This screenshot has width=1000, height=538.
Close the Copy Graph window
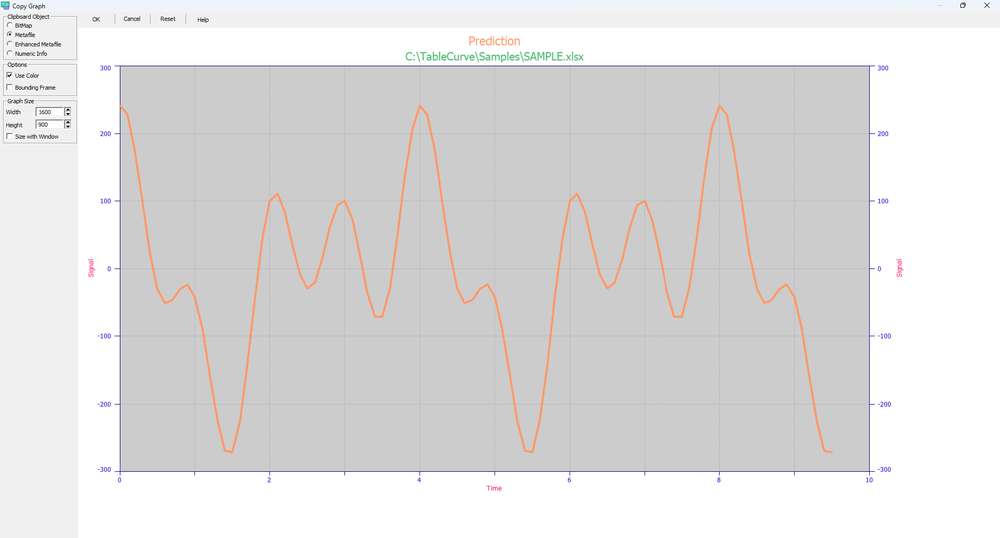tap(987, 5)
